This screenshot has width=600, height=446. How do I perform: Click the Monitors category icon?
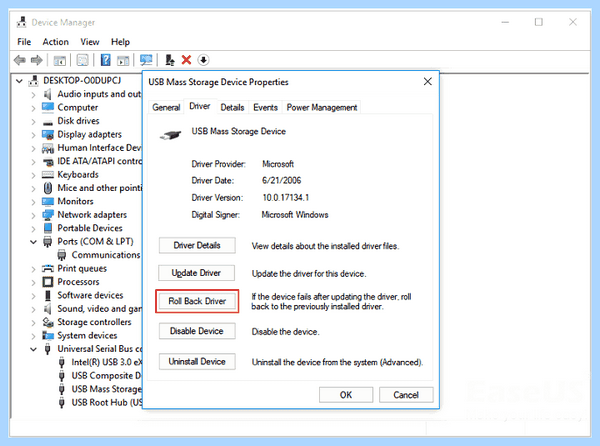[48, 202]
